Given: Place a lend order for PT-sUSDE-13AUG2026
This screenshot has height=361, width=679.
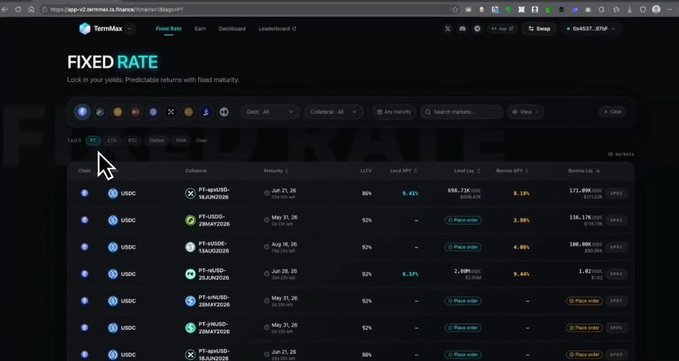Looking at the screenshot, I should tap(463, 247).
